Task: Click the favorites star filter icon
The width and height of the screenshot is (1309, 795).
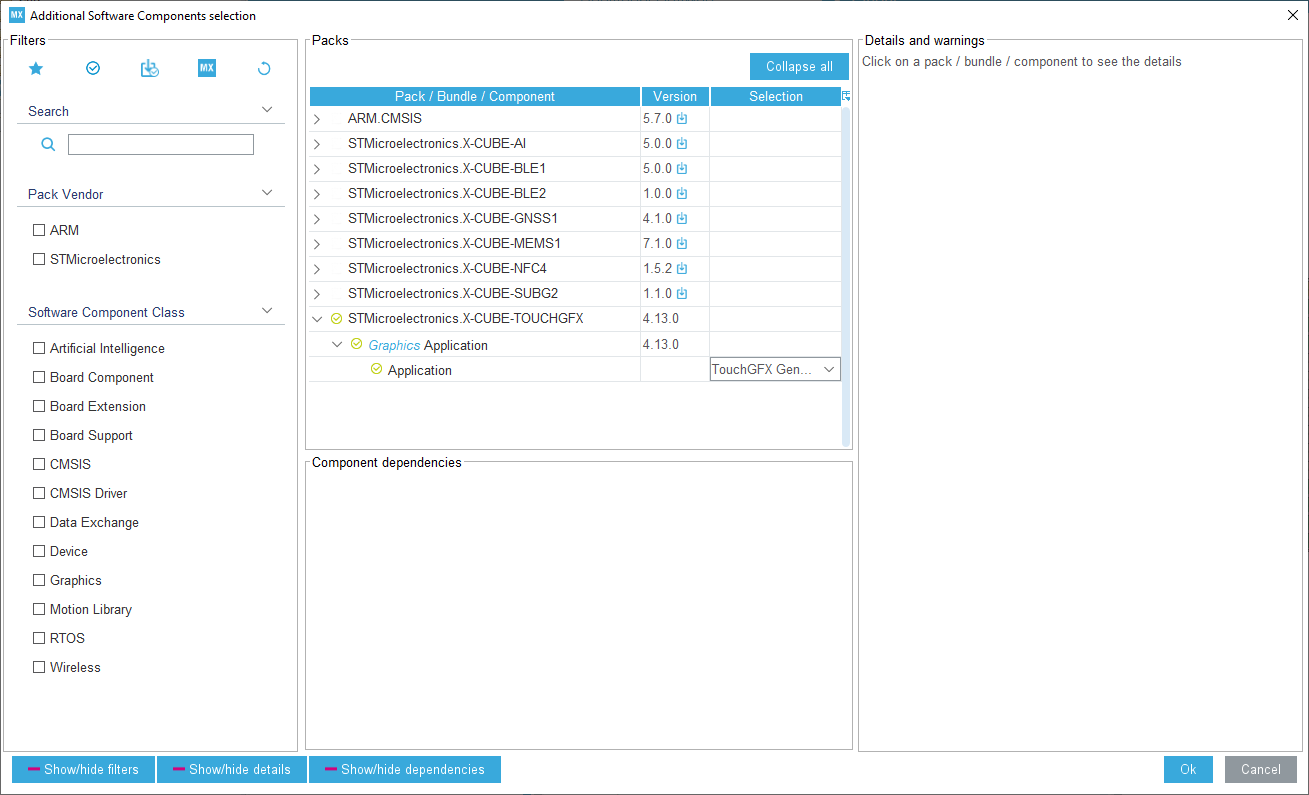Action: point(36,69)
